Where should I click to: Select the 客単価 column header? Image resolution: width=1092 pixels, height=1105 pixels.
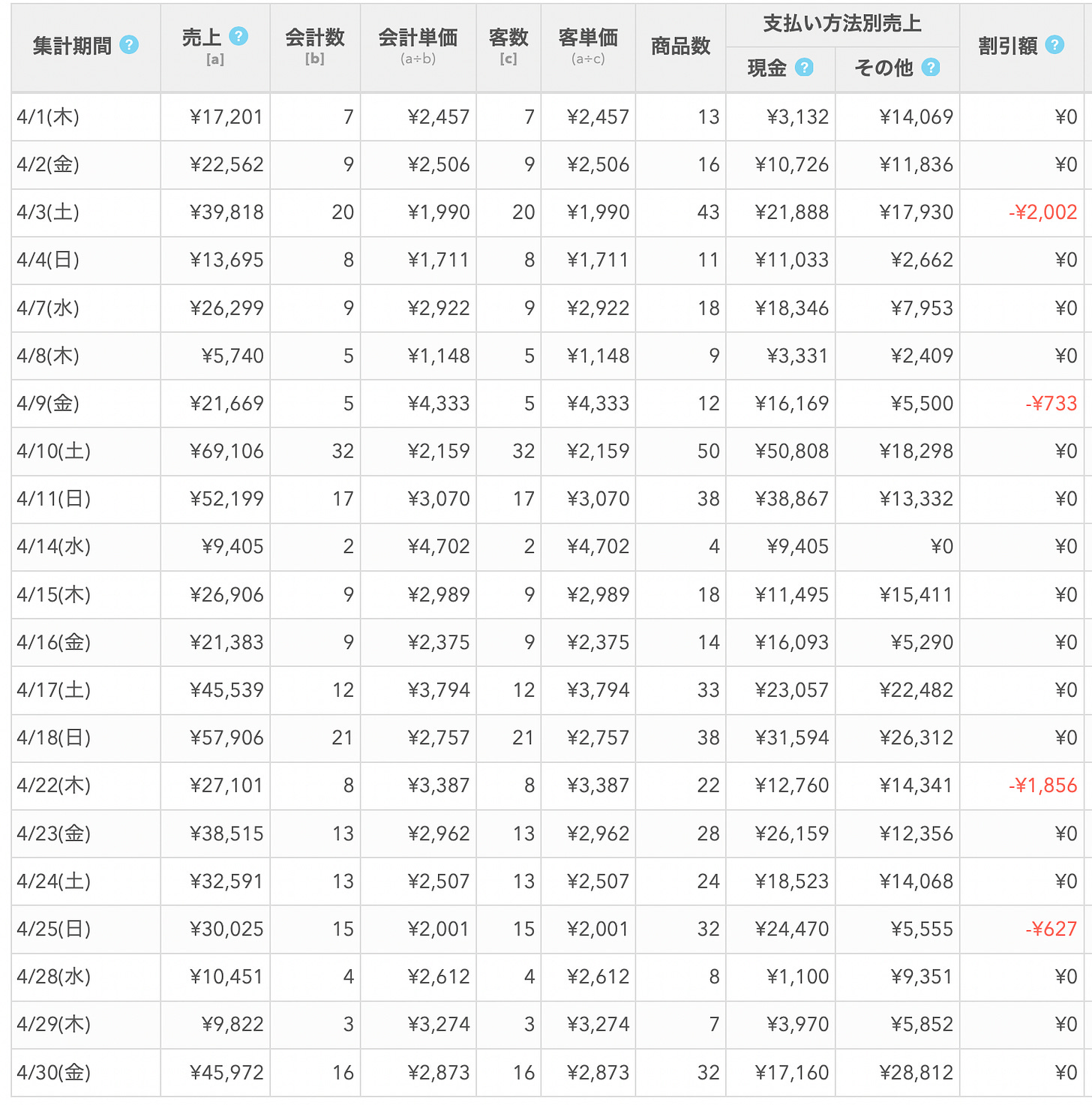point(588,47)
